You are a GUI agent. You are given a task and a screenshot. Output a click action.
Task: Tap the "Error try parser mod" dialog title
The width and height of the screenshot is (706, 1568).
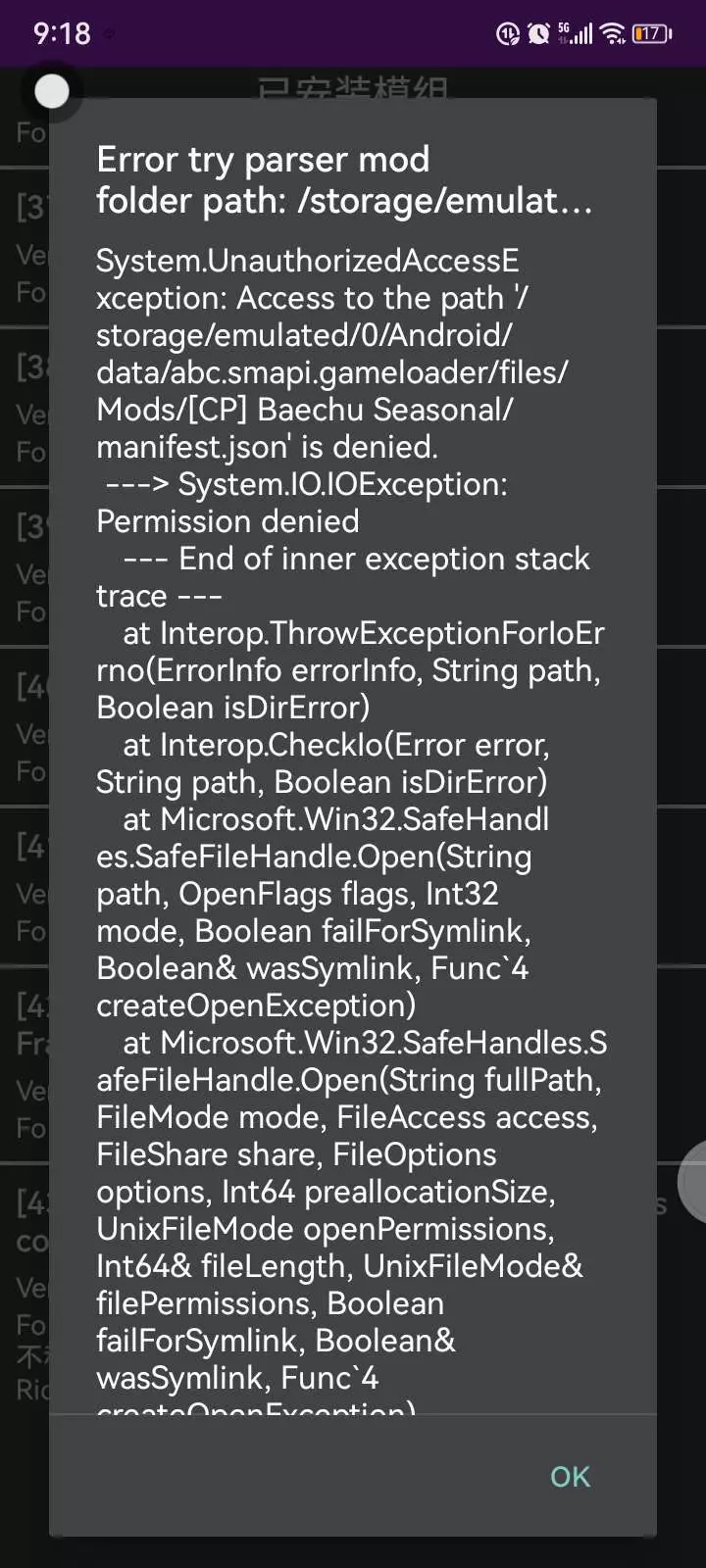pyautogui.click(x=263, y=160)
